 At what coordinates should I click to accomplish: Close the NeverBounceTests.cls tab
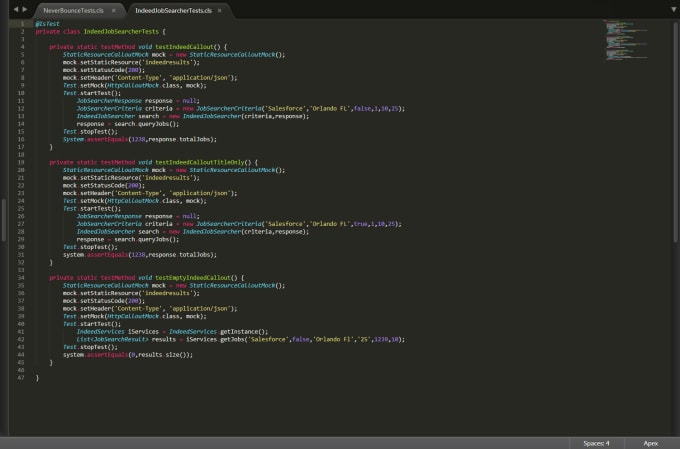tap(114, 10)
